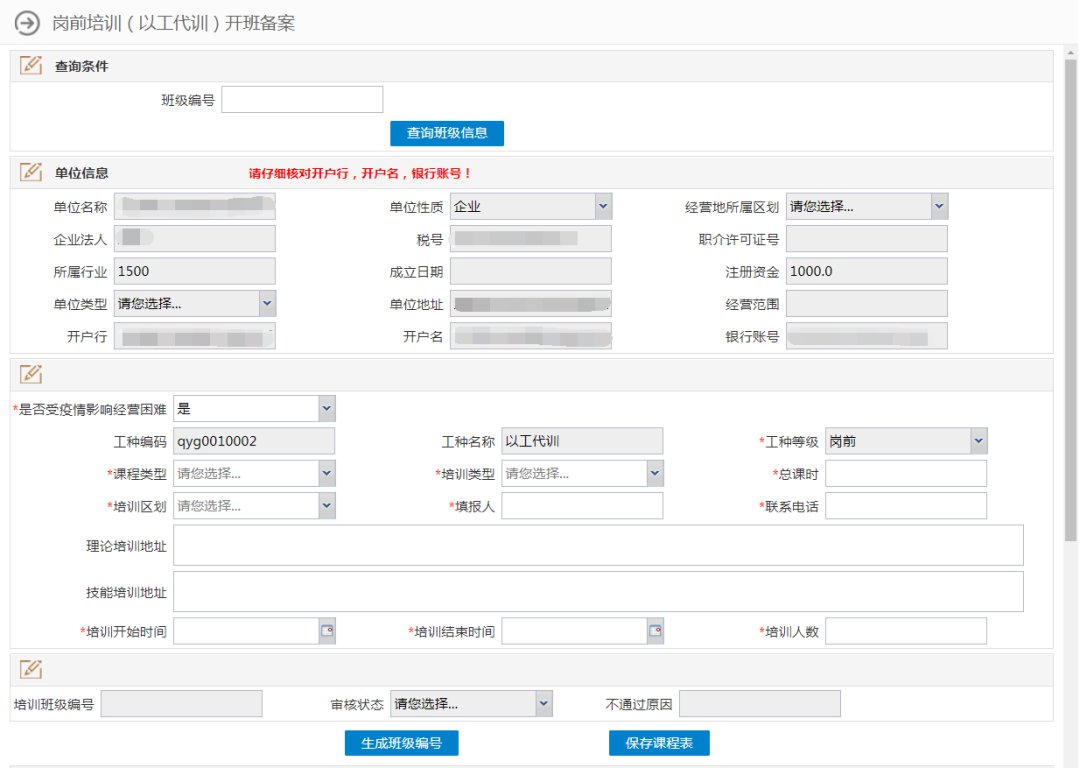Expand the 培训类型 dropdown

click(x=654, y=473)
